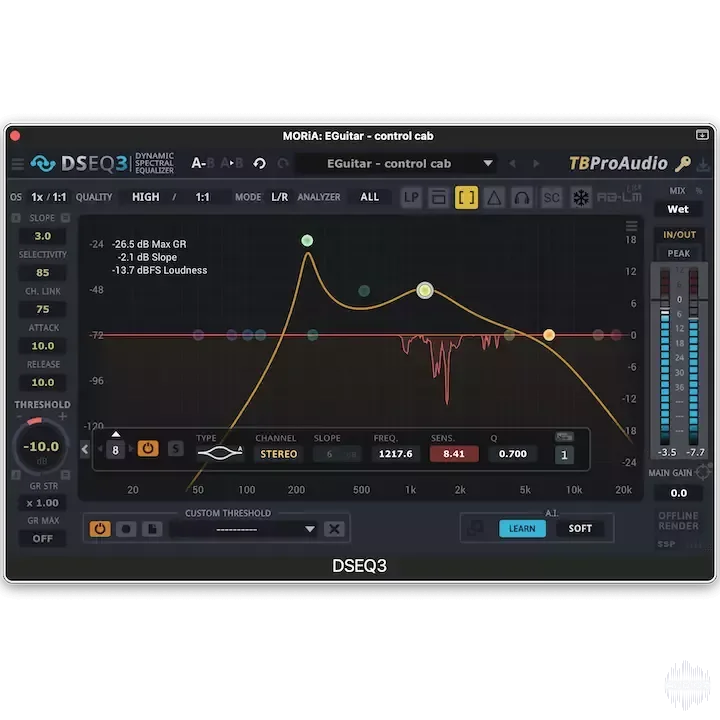Go to the next preset arrow
Screen dimensions: 720x720
pyautogui.click(x=535, y=163)
